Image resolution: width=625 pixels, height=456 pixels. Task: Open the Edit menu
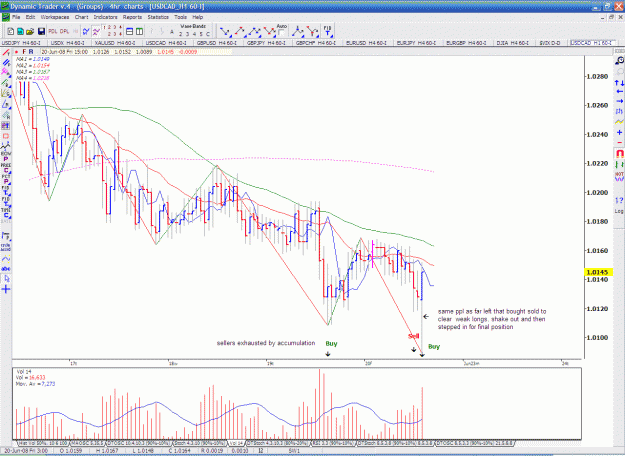click(30, 17)
